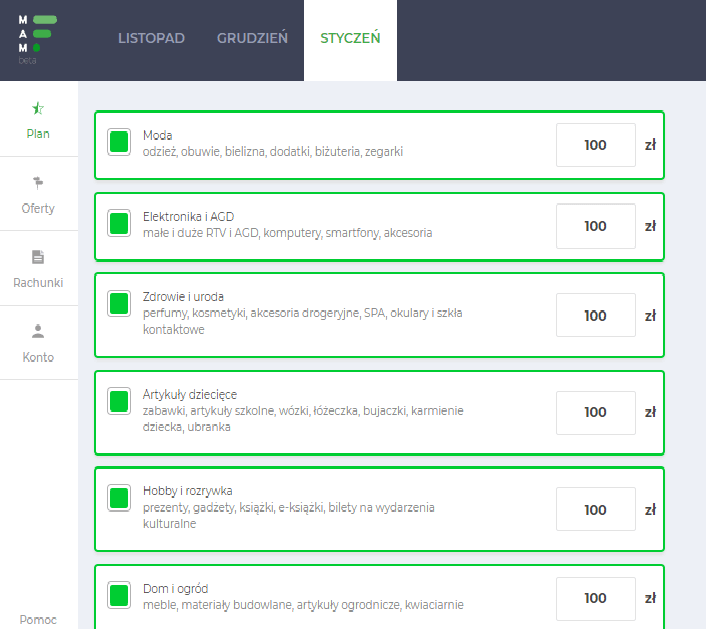Toggle the Hobby i rozrywka checkbox
This screenshot has width=706, height=629.
(x=119, y=497)
